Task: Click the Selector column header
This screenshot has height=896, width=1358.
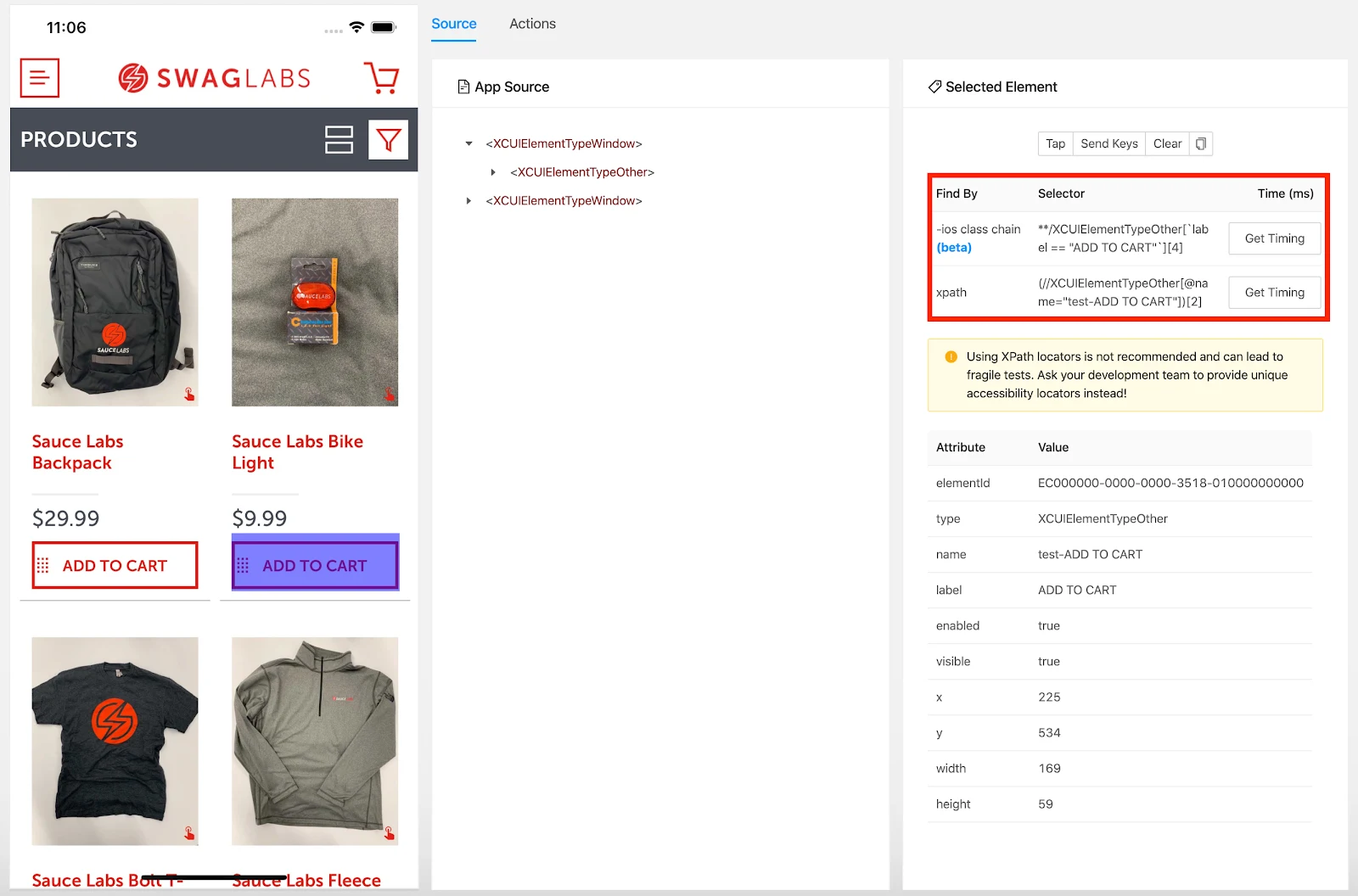Action: coord(1061,193)
